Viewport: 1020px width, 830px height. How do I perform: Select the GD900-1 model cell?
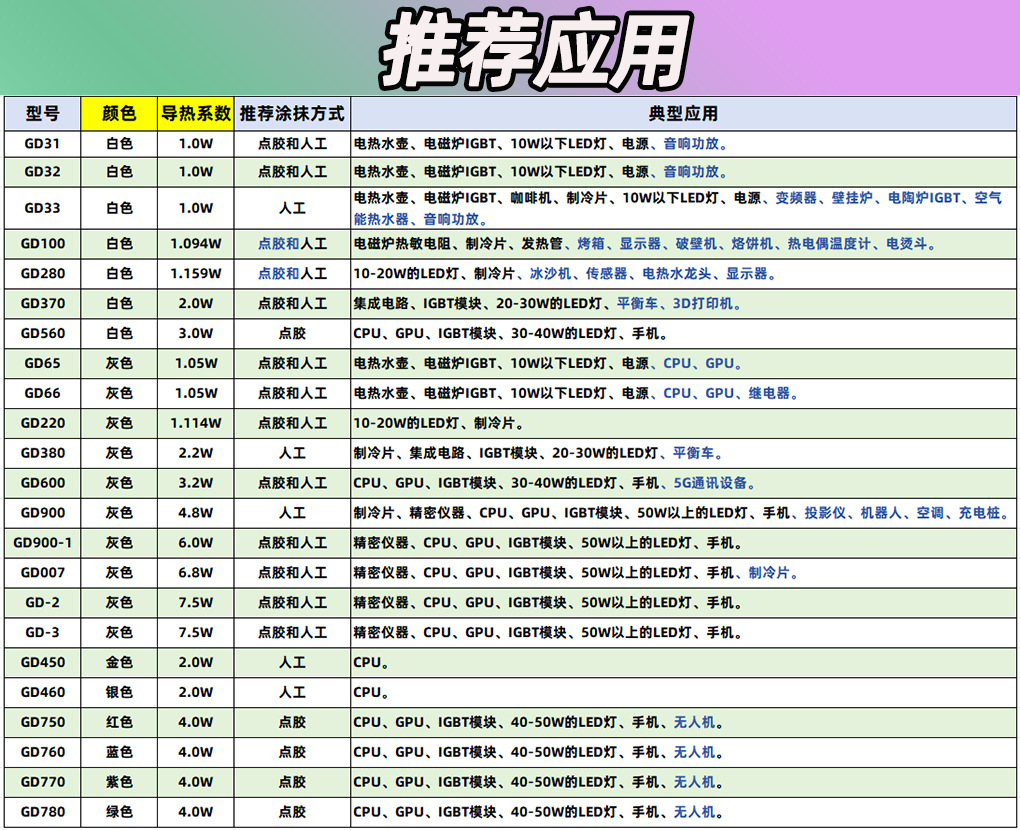[x=42, y=543]
